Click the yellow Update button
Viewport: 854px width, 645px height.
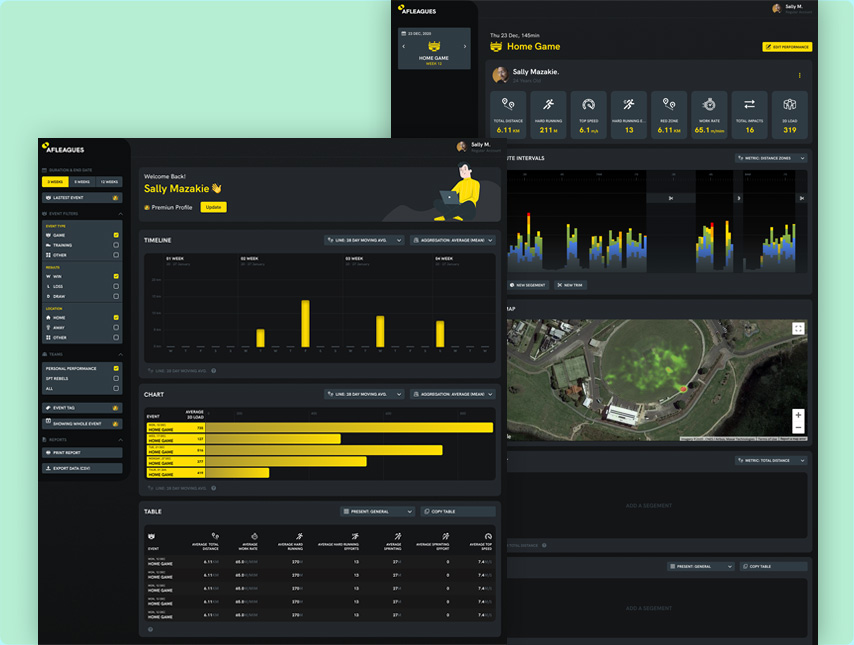(213, 207)
